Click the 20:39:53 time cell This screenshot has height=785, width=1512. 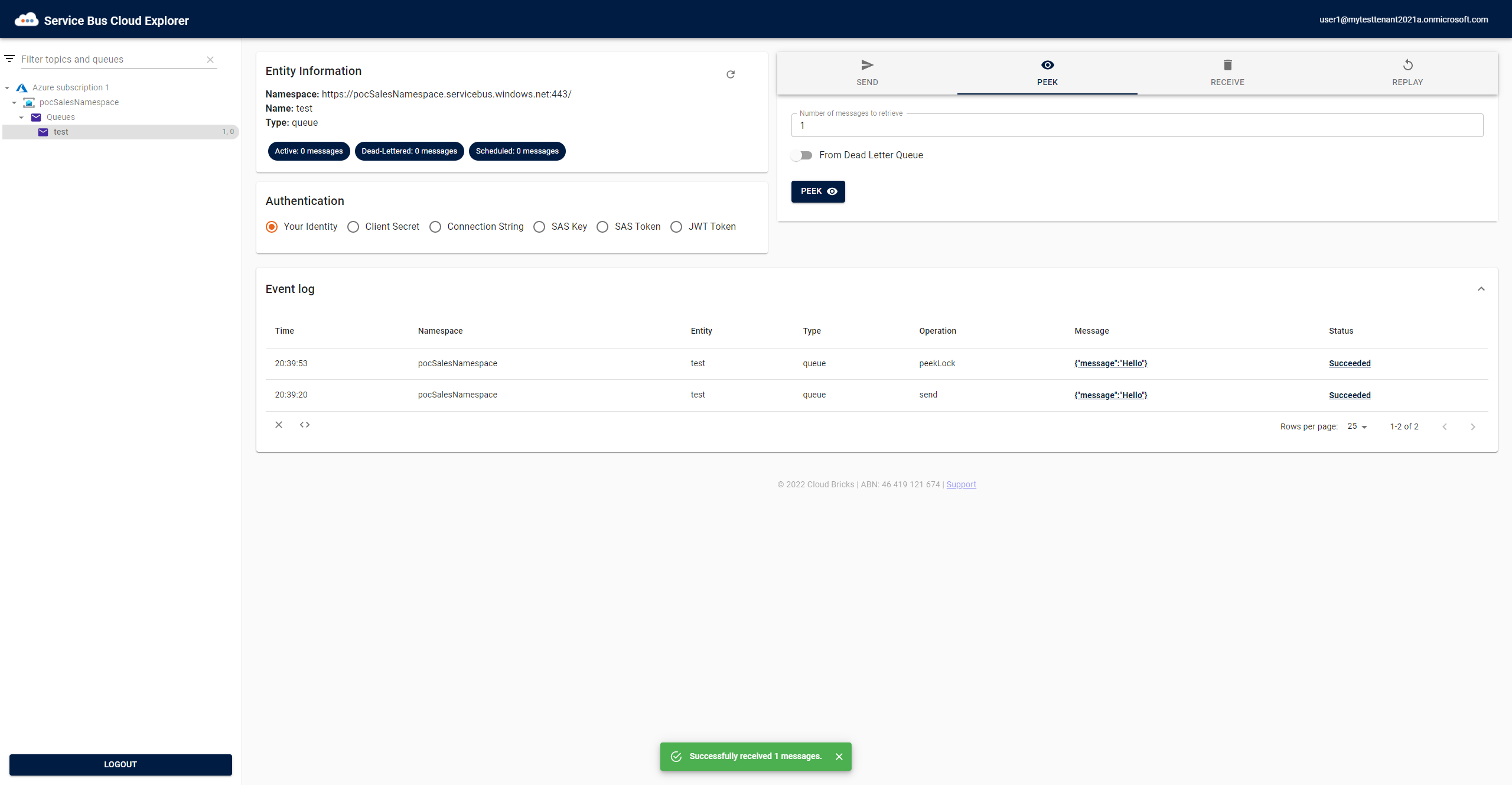291,363
